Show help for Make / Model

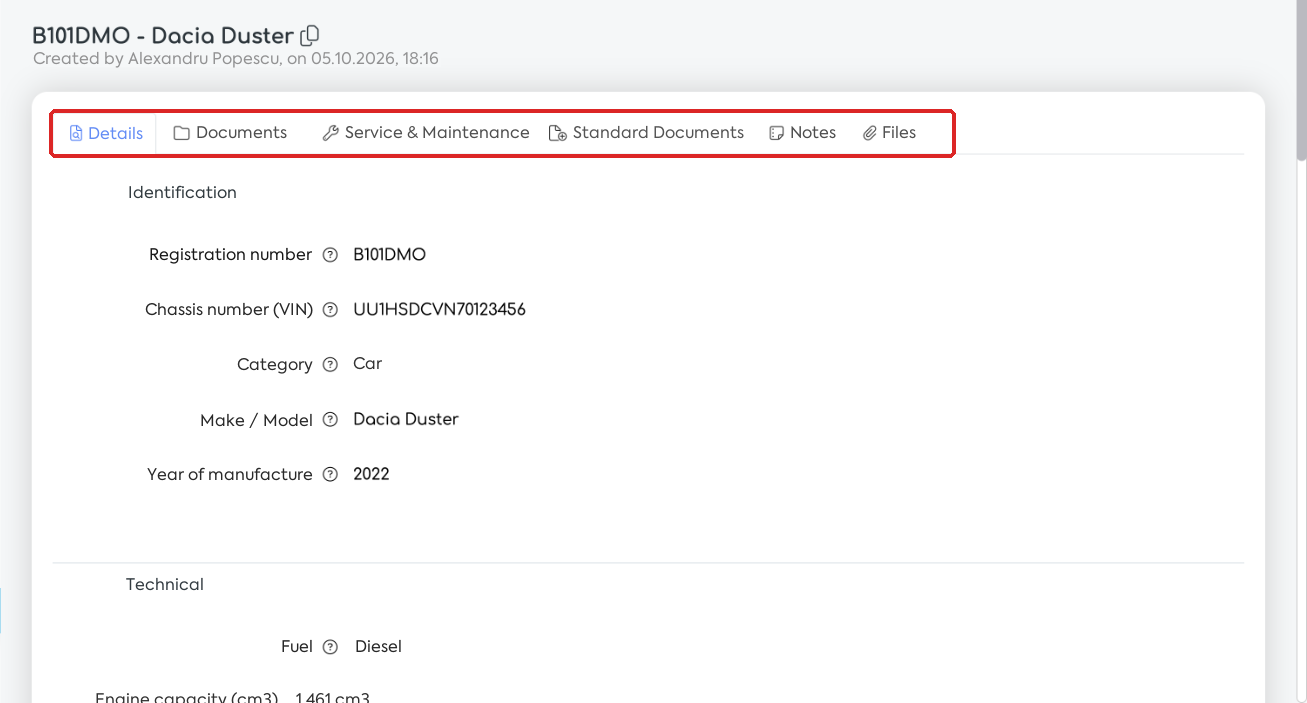coord(330,420)
